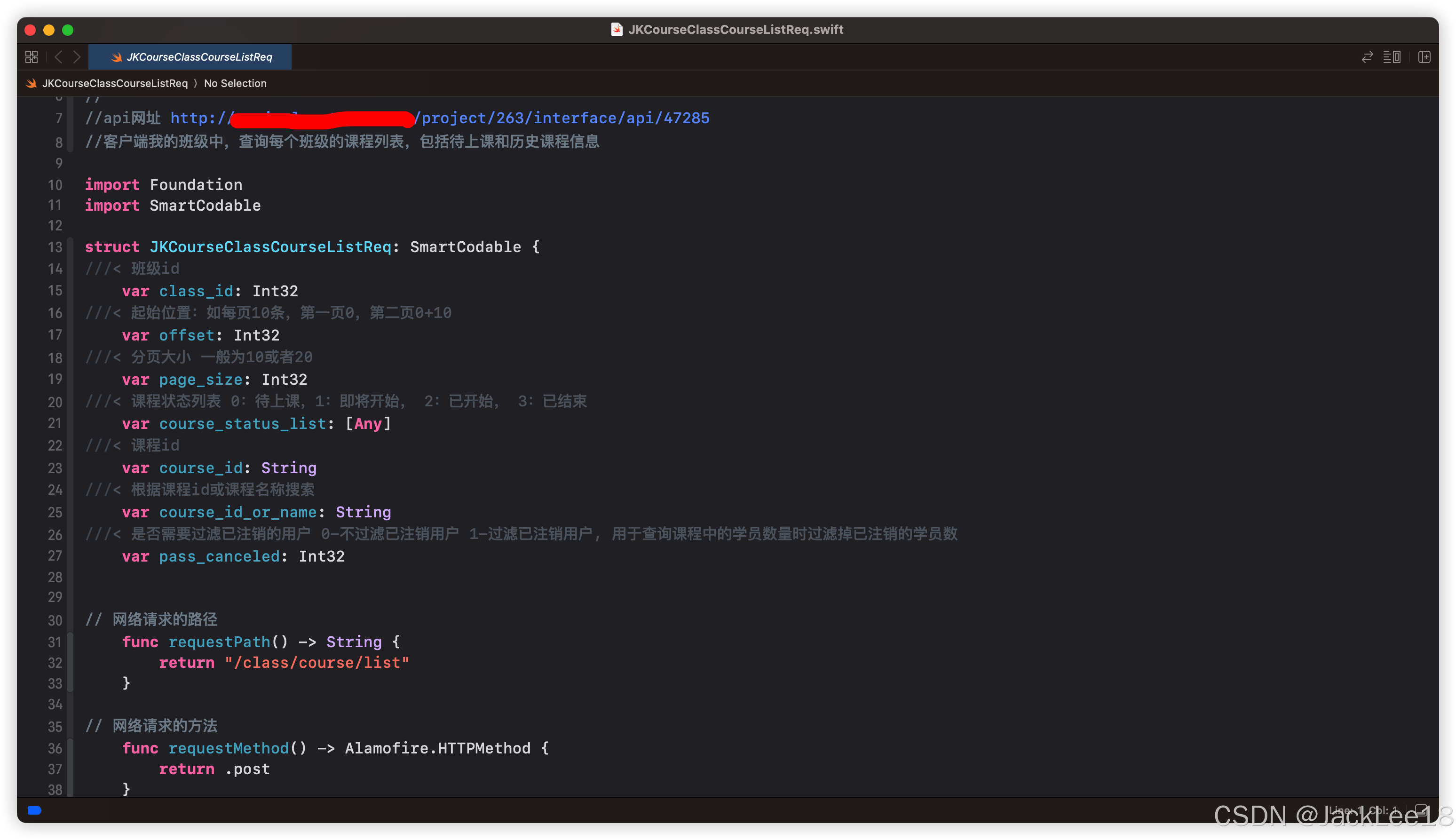Toggle breakpoint activation with the blue bottom-left badge
The width and height of the screenshot is (1456, 840).
coord(34,810)
